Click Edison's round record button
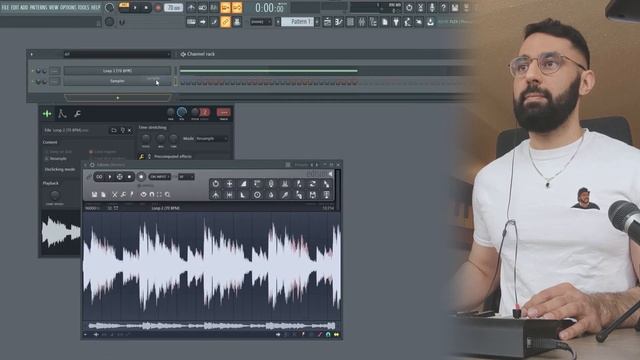The width and height of the screenshot is (640, 360). point(141,177)
